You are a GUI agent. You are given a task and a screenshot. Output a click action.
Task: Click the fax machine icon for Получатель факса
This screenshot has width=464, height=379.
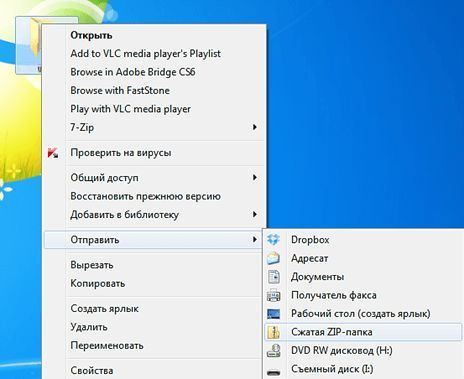click(274, 295)
